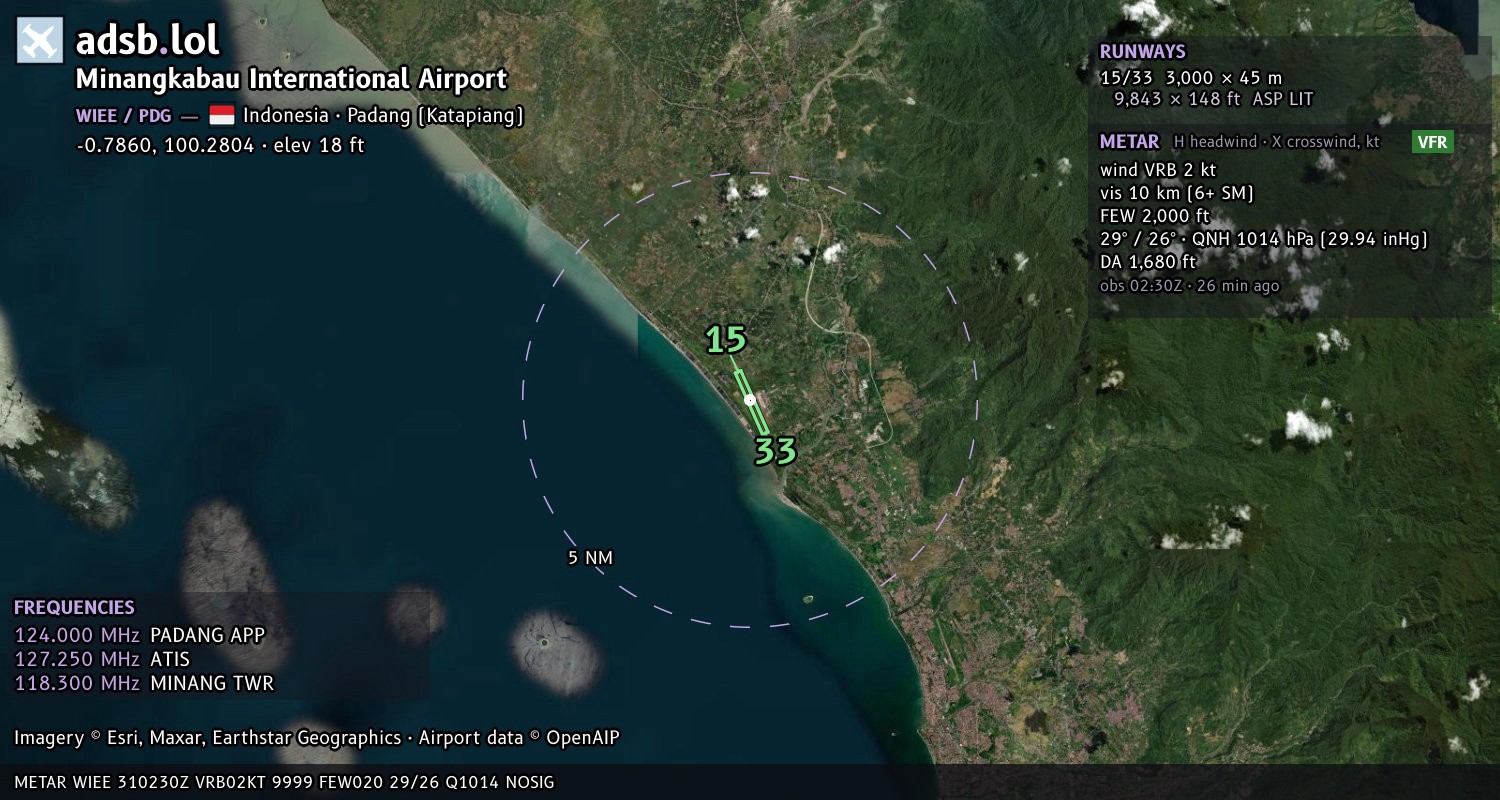
Task: Click the DA 1,680 ft value
Action: (1148, 262)
